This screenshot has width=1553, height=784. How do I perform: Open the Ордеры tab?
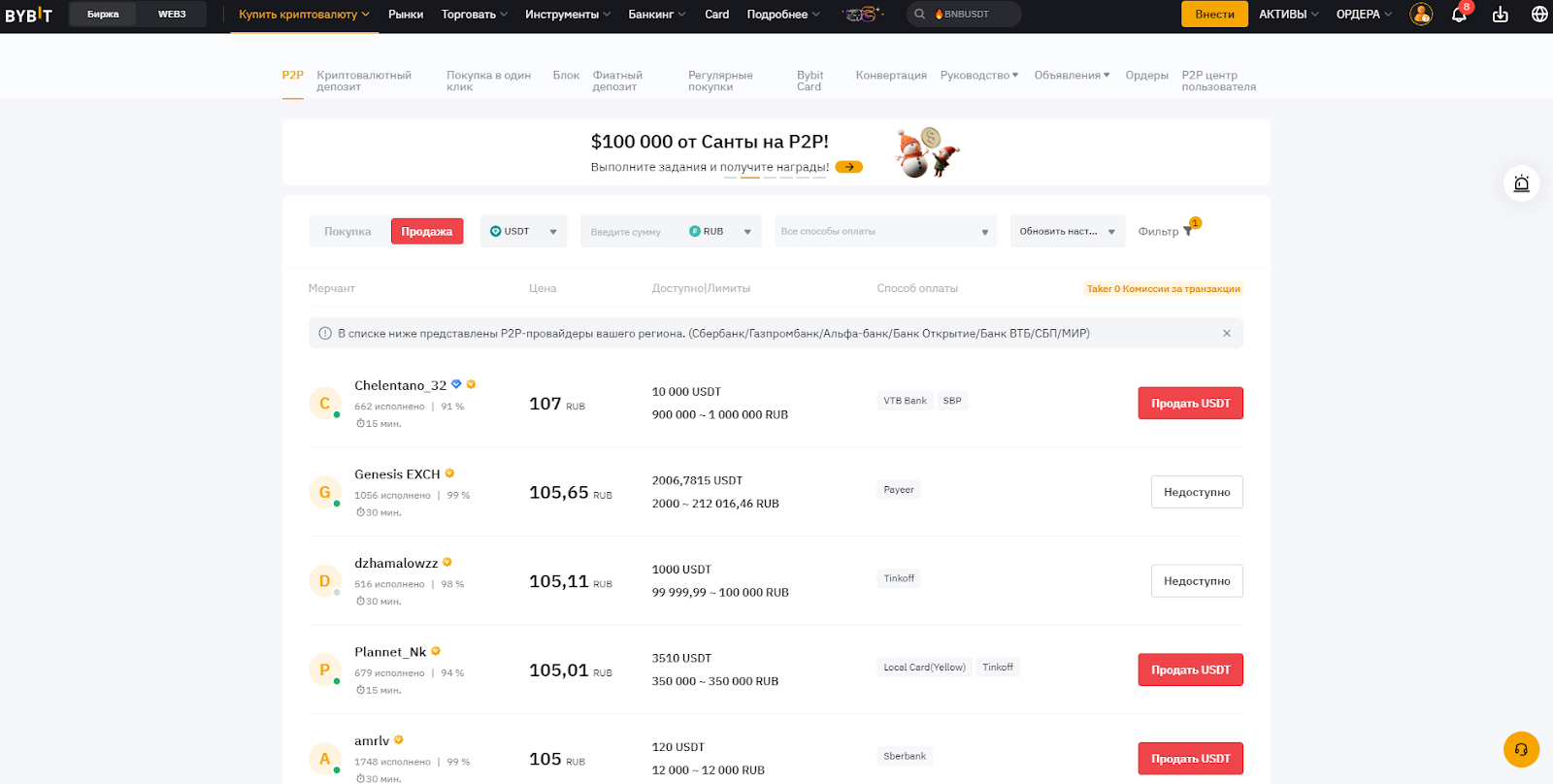coord(1146,75)
